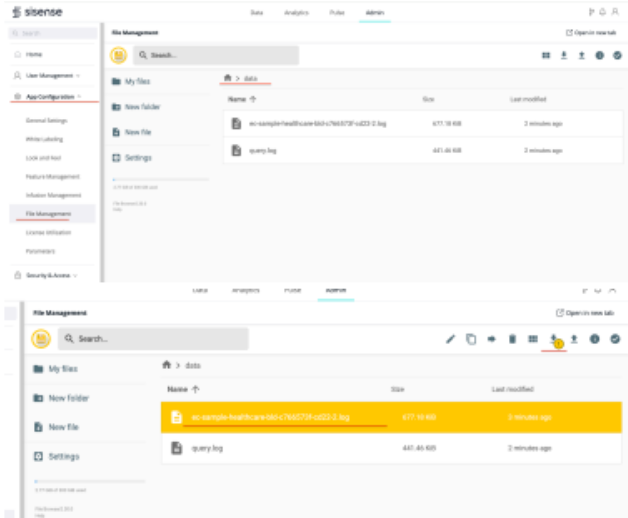This screenshot has height=518, width=628.
Task: Switch to the Analytics tab
Action: [x=297, y=12]
